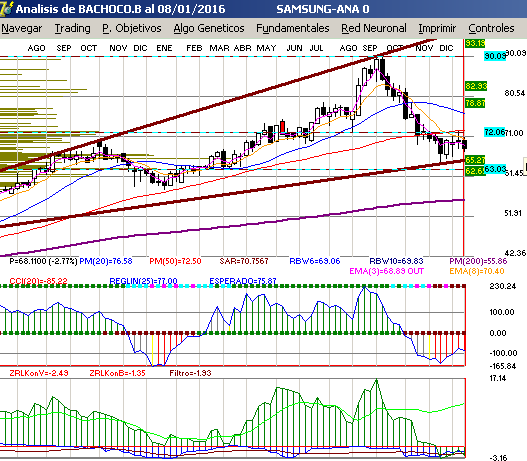Click the SAR=70.7567 label
527x461 pixels.
point(244,261)
